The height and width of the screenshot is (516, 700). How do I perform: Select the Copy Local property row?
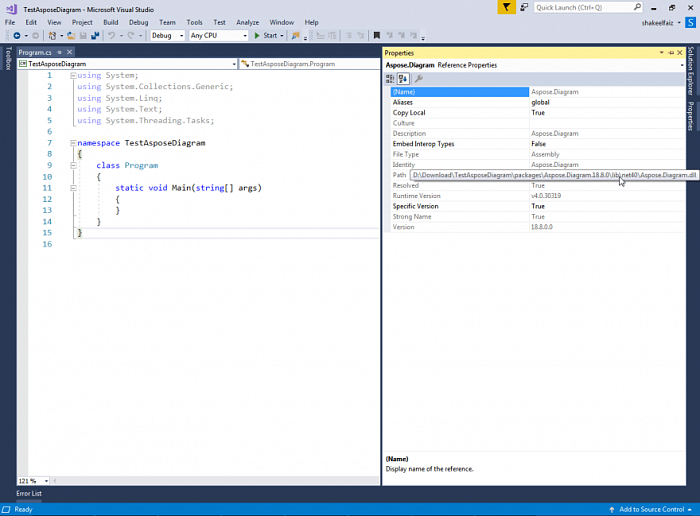538,112
